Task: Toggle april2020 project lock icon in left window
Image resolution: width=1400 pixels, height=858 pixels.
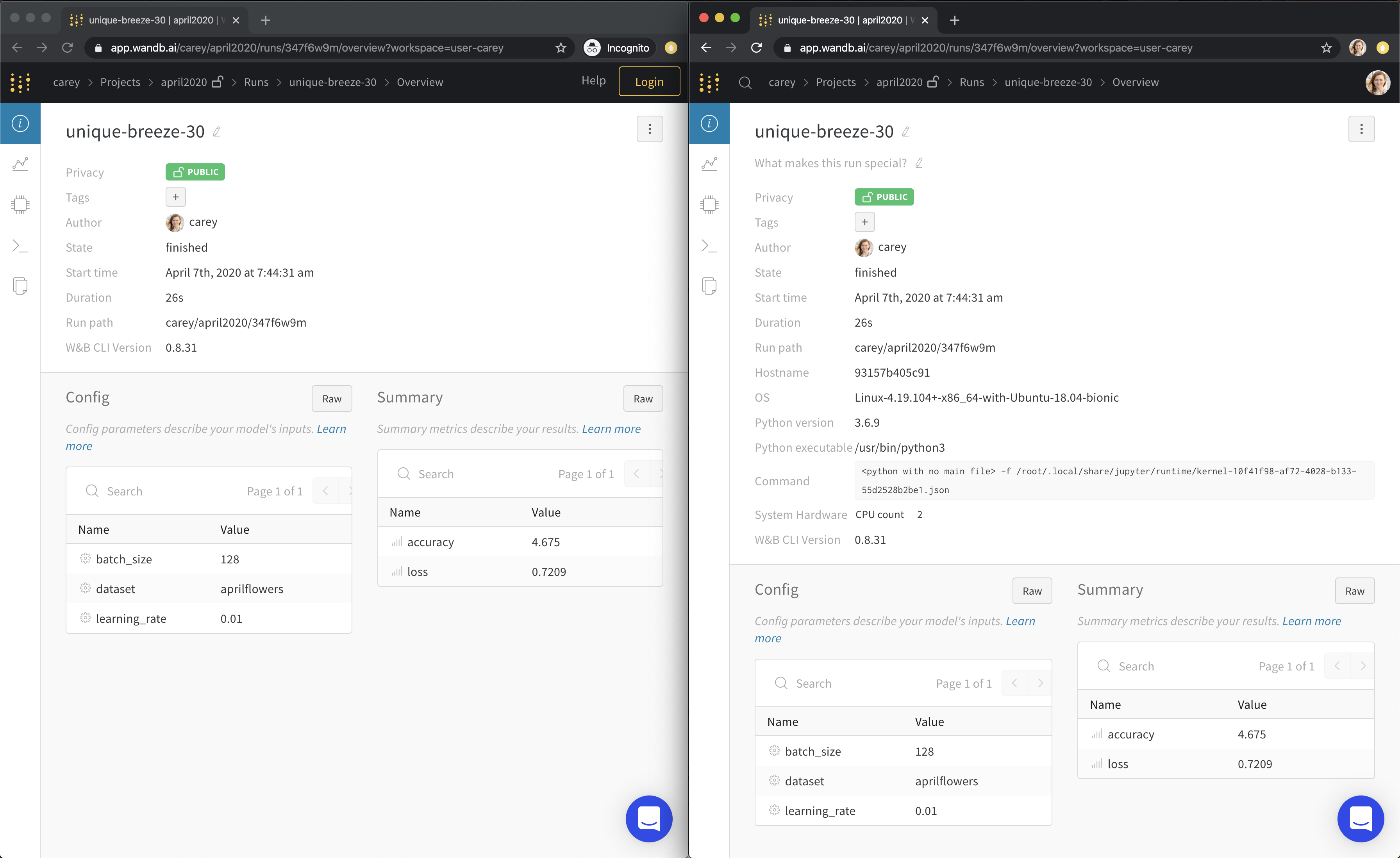Action: (x=217, y=82)
